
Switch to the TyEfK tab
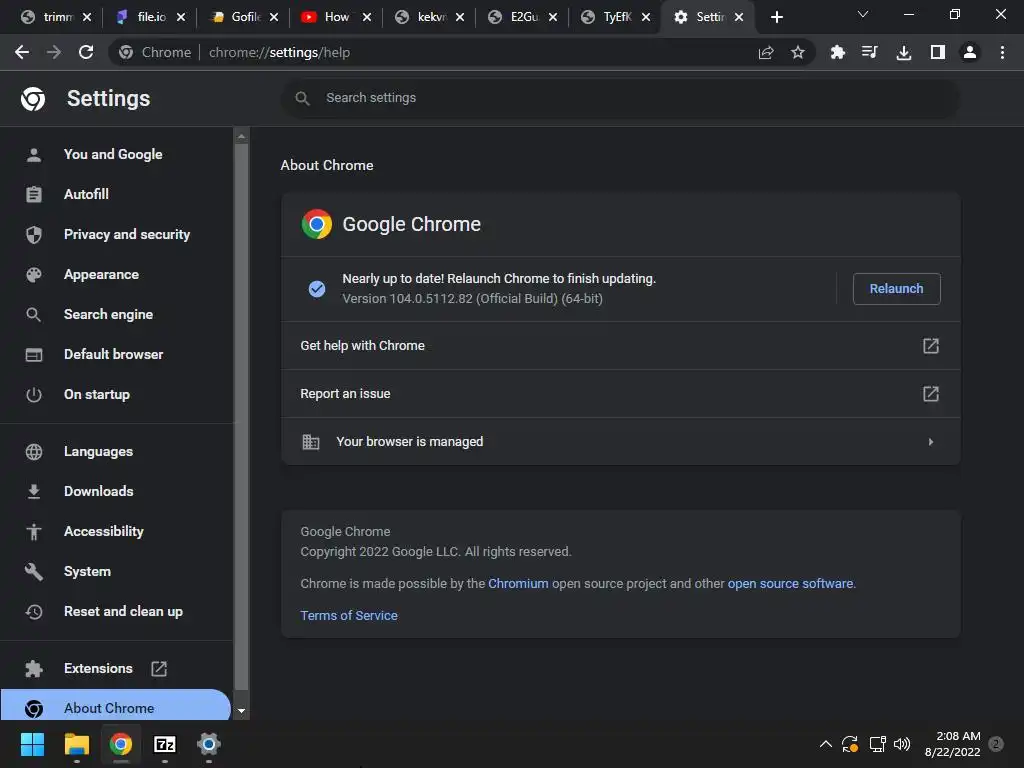[616, 17]
